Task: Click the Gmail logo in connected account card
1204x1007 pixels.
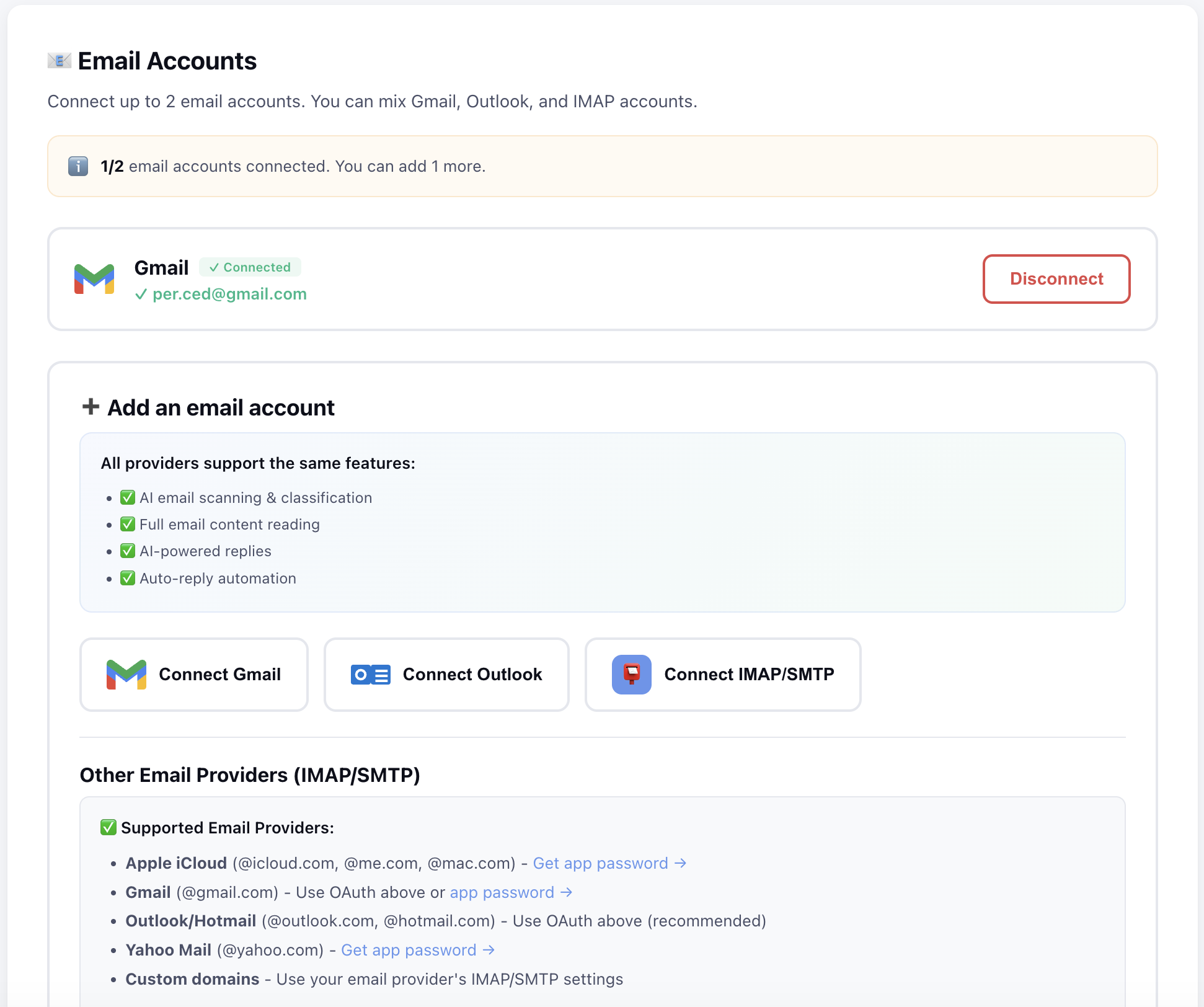Action: (x=94, y=279)
